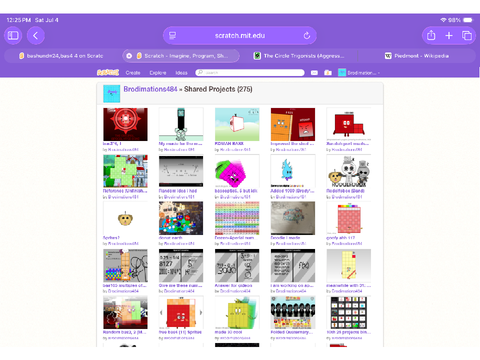Select the Scratch - Imagine, Program tab

tap(181, 56)
